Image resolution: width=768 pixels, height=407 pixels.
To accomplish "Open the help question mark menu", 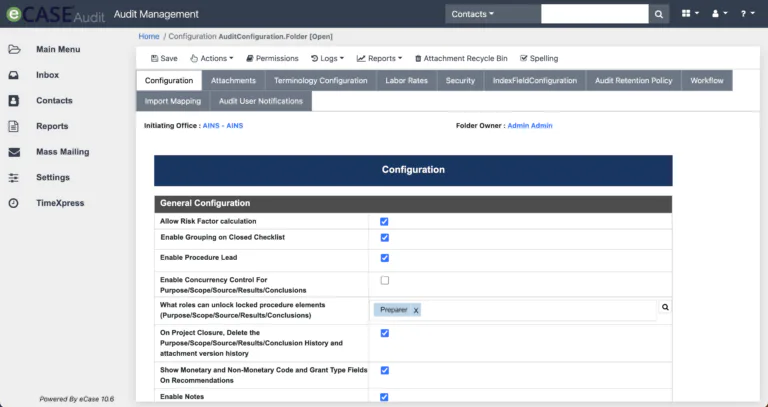I will click(747, 14).
